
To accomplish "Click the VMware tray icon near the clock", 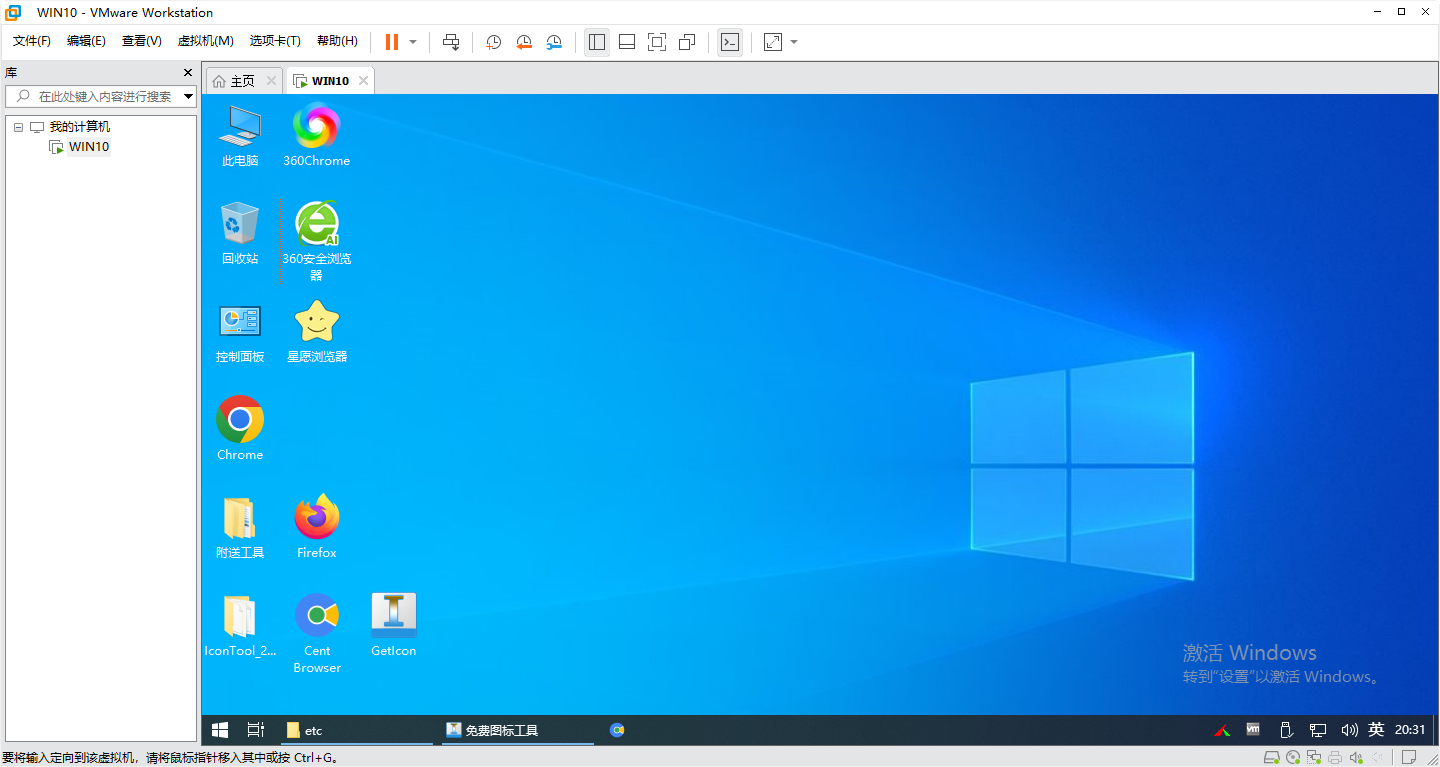I will coord(1252,730).
